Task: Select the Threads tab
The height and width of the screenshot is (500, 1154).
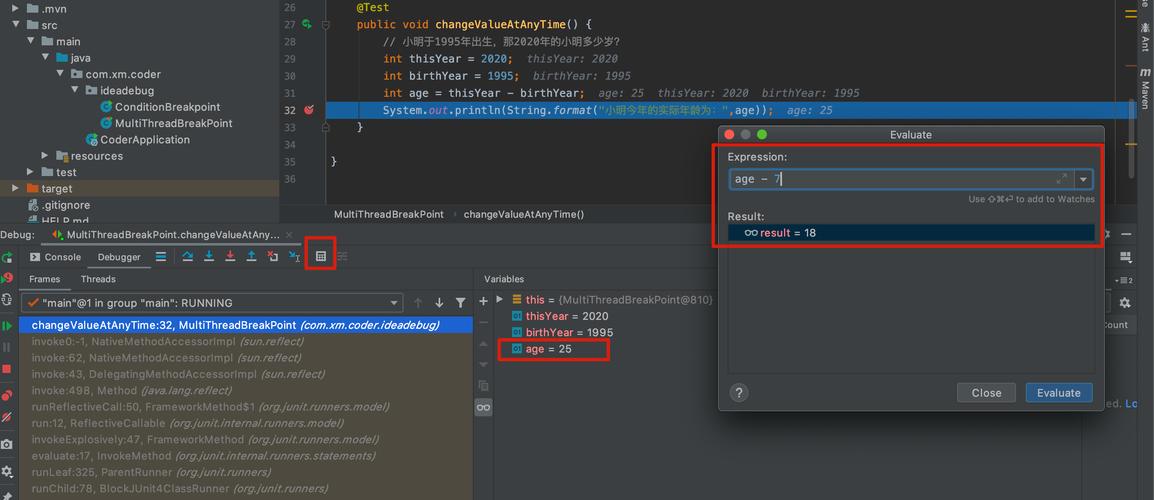Action: tap(98, 279)
